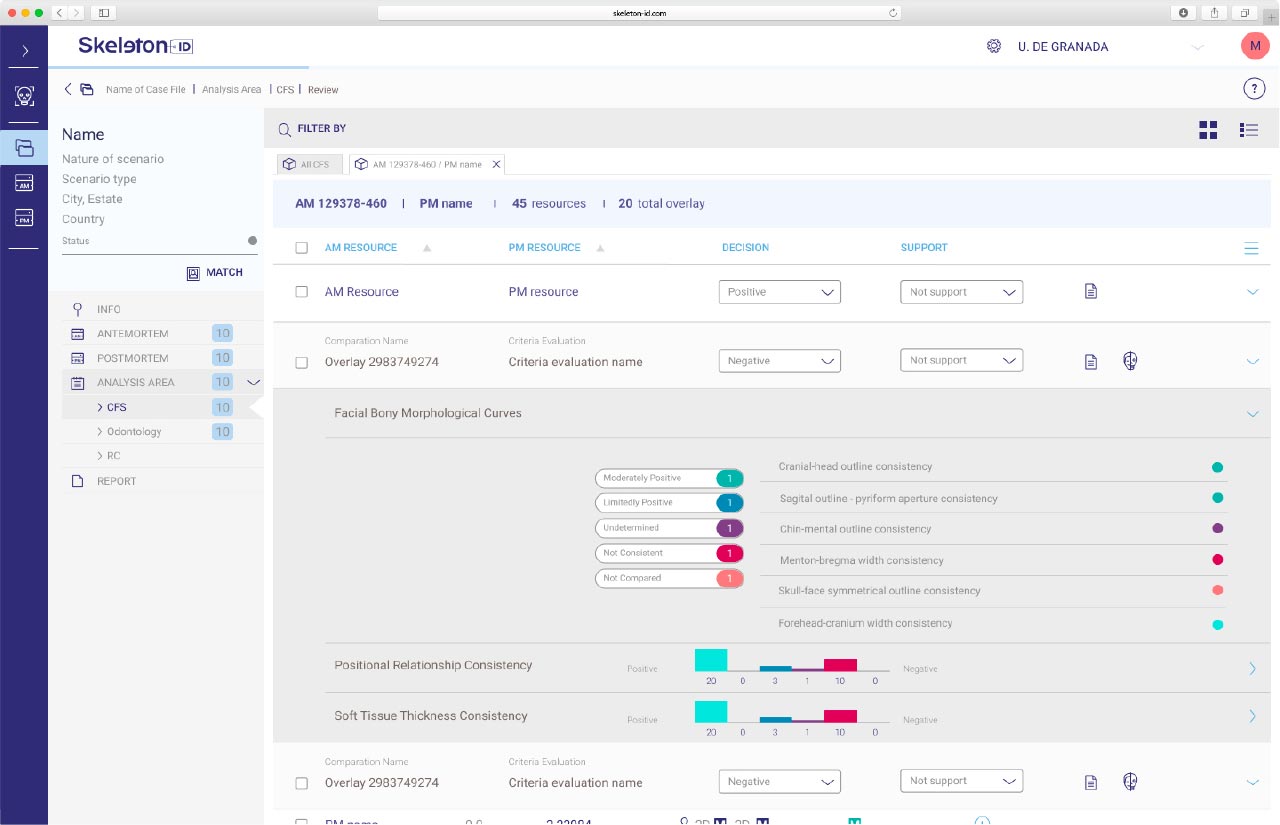Image resolution: width=1280 pixels, height=825 pixels.
Task: Open the PM card icon in sidebar
Action: pyautogui.click(x=24, y=217)
